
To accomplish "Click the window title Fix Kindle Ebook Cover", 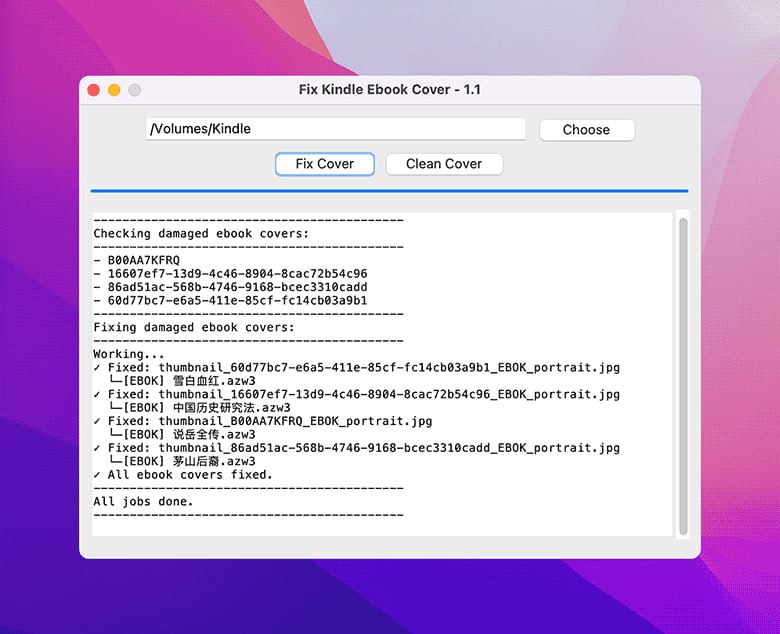I will click(x=389, y=90).
